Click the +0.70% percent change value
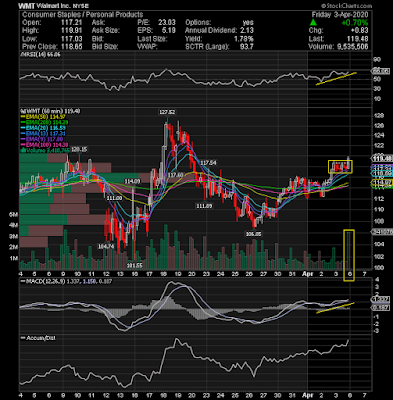 point(356,23)
